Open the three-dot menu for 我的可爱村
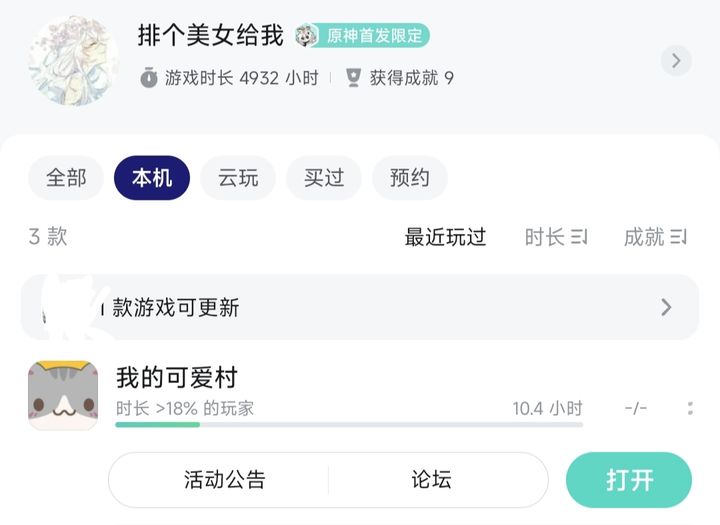 pyautogui.click(x=690, y=408)
